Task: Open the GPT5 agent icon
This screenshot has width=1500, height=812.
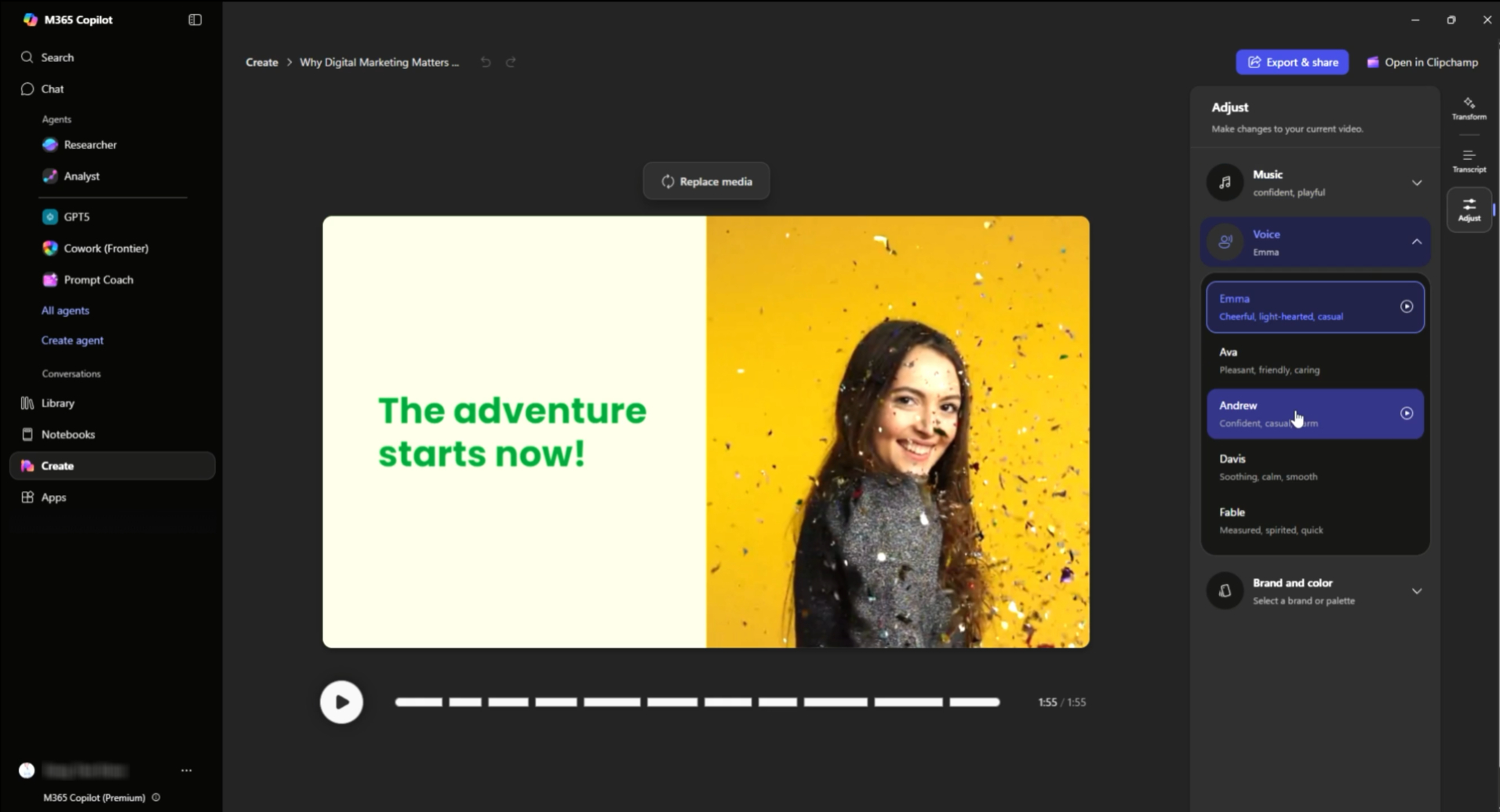Action: pos(50,217)
